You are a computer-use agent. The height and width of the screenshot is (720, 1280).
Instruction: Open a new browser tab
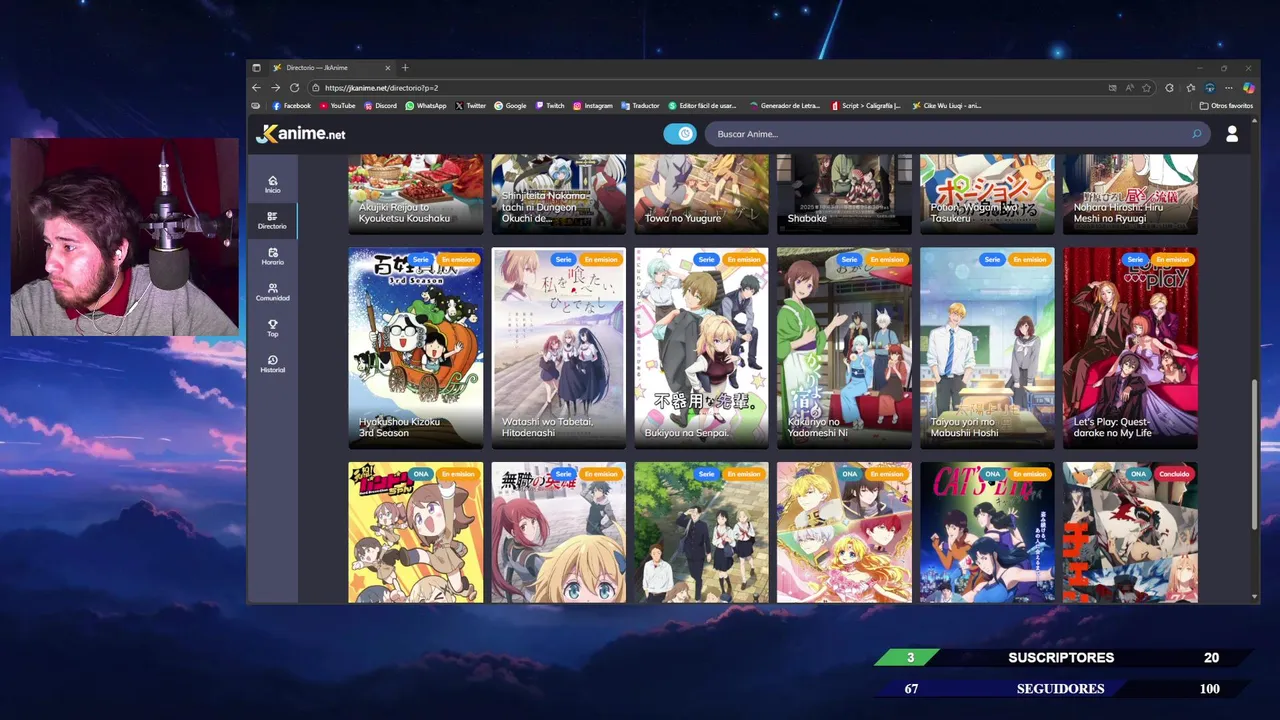(405, 68)
